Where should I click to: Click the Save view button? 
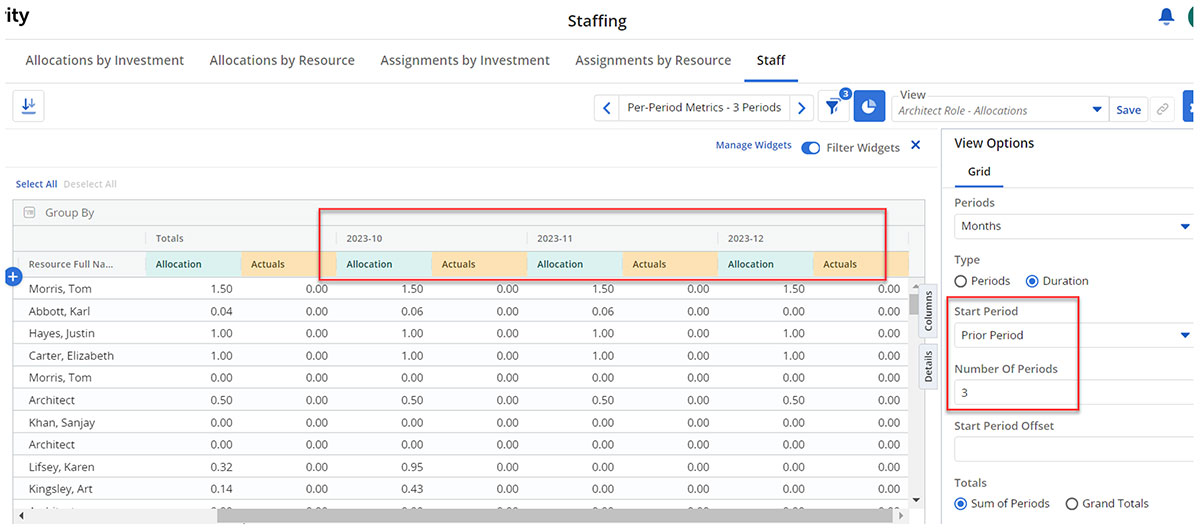click(1128, 110)
